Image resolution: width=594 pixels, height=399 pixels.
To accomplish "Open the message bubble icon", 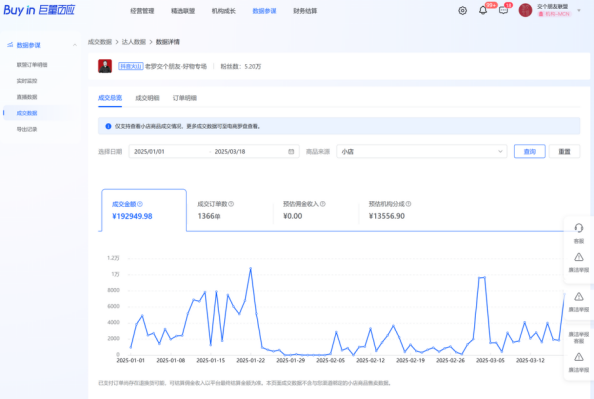I will point(503,10).
